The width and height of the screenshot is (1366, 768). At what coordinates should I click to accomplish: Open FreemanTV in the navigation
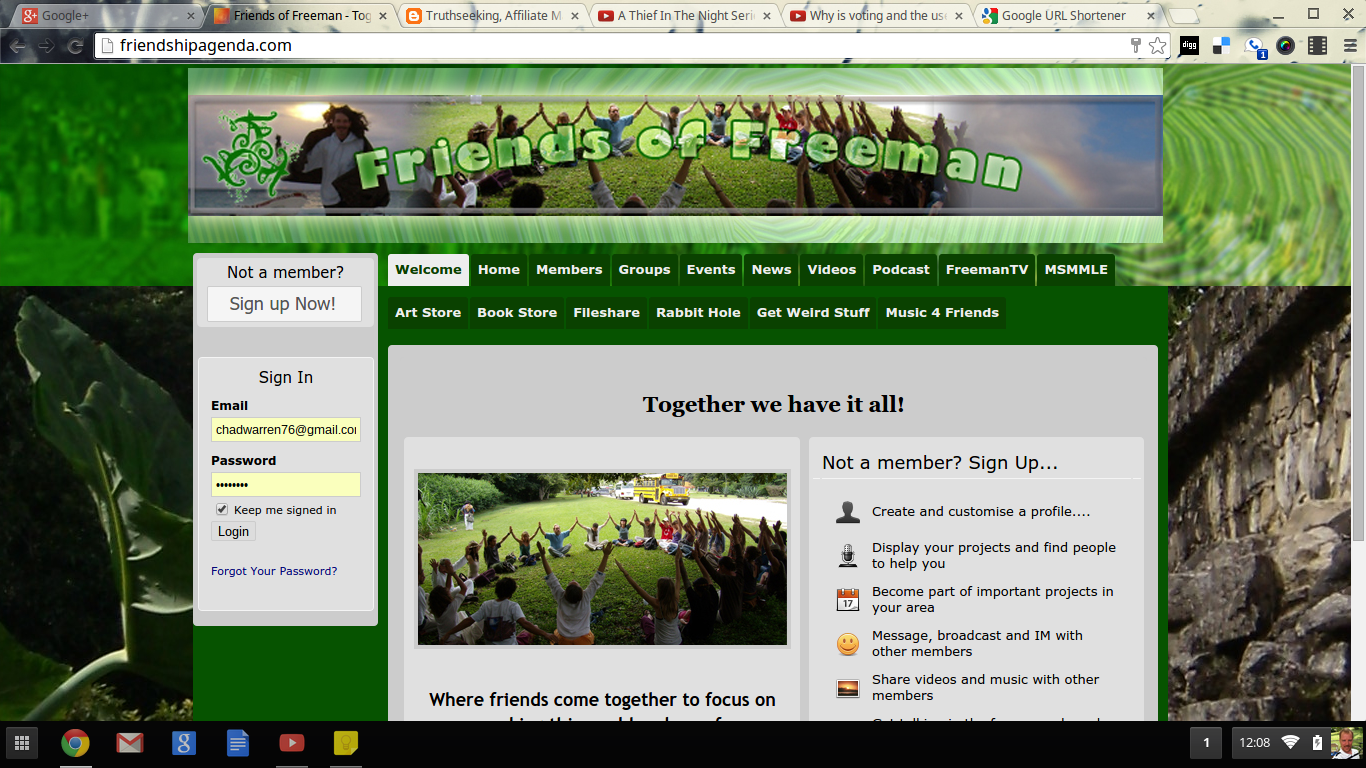pyautogui.click(x=987, y=269)
